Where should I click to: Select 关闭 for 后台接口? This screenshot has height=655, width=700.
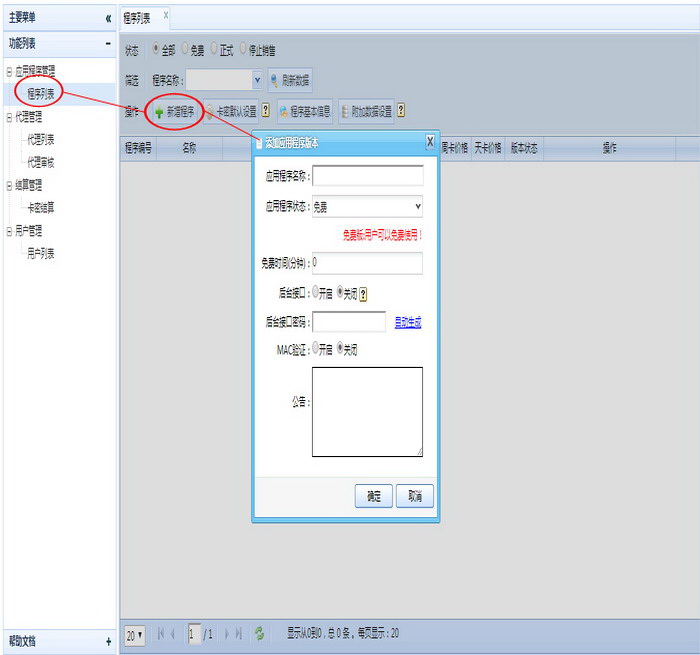point(340,292)
